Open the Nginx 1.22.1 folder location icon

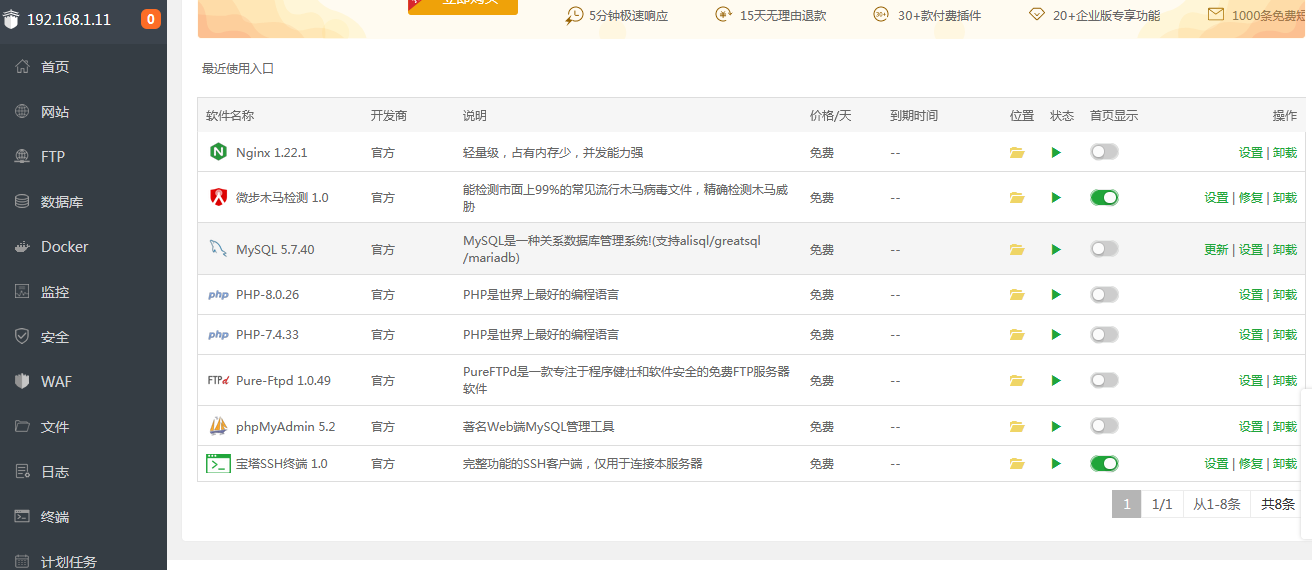click(x=1017, y=153)
